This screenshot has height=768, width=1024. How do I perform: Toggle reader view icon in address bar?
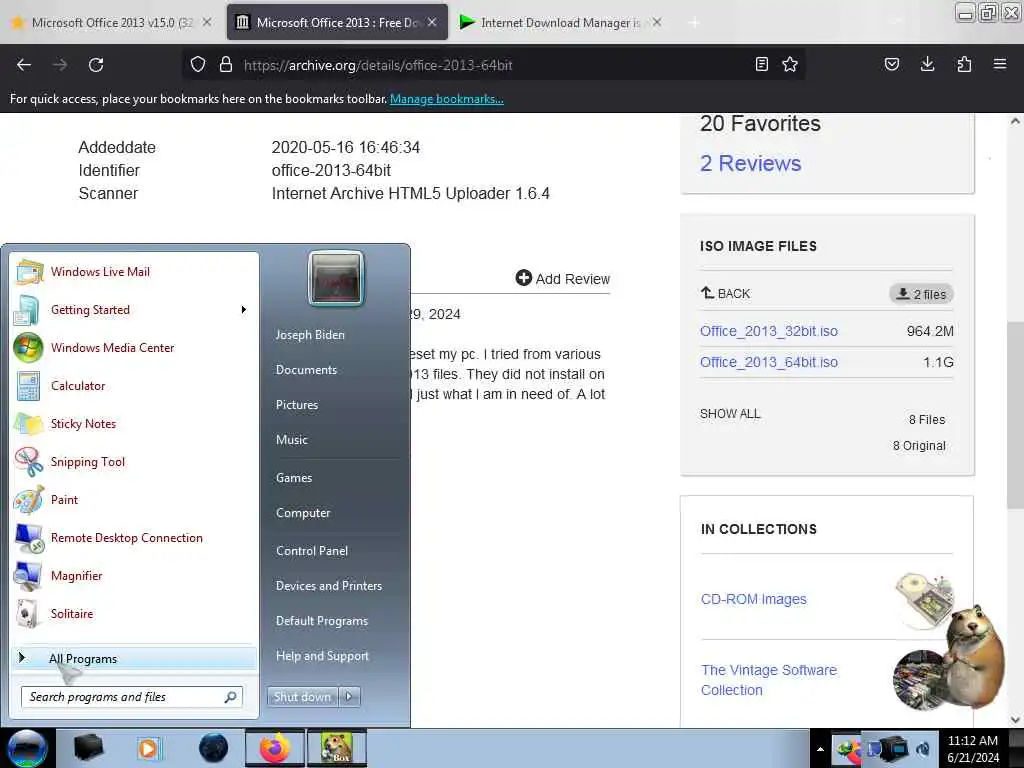click(x=761, y=64)
